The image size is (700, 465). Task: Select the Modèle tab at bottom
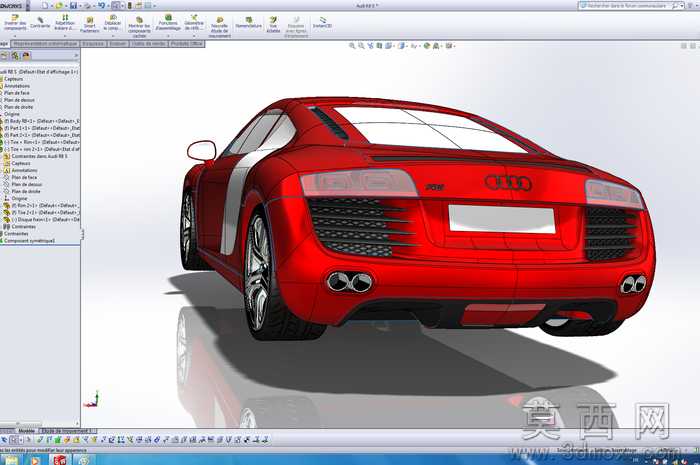pos(26,431)
